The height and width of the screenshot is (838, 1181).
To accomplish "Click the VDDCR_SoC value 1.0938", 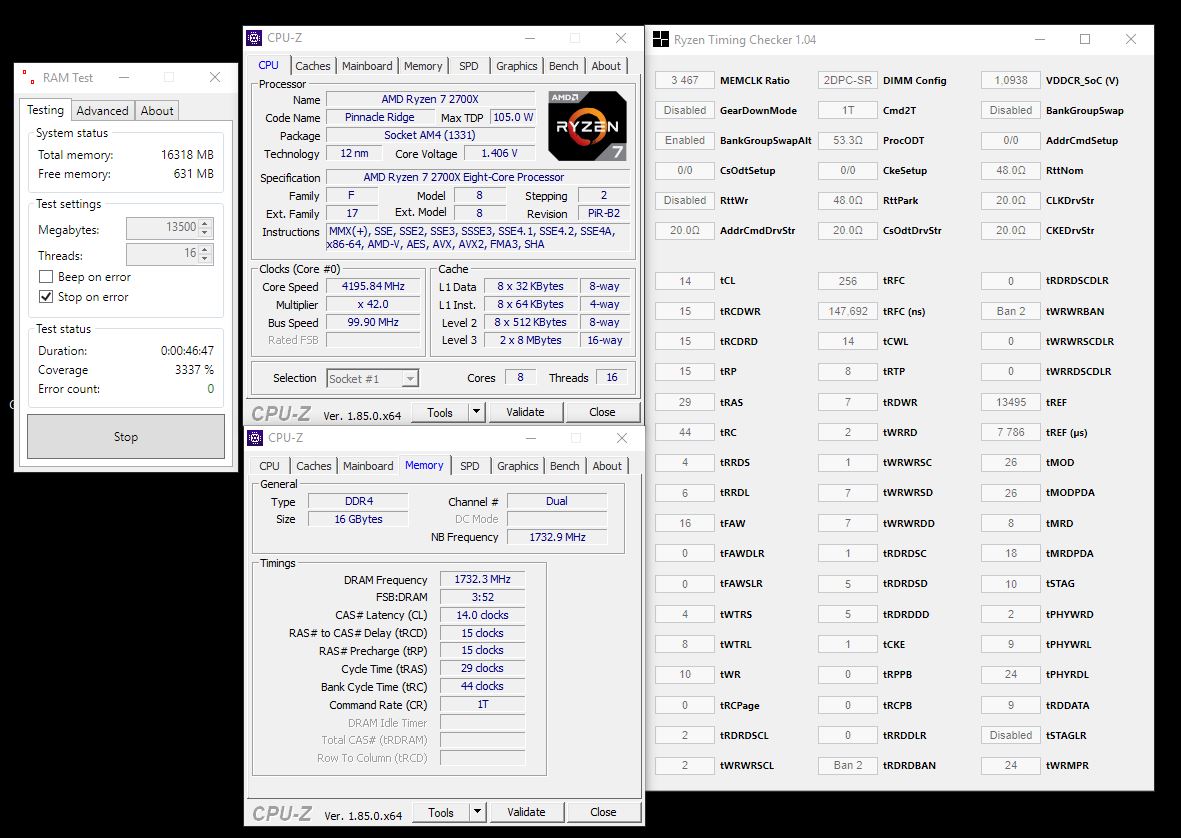I will point(1011,80).
